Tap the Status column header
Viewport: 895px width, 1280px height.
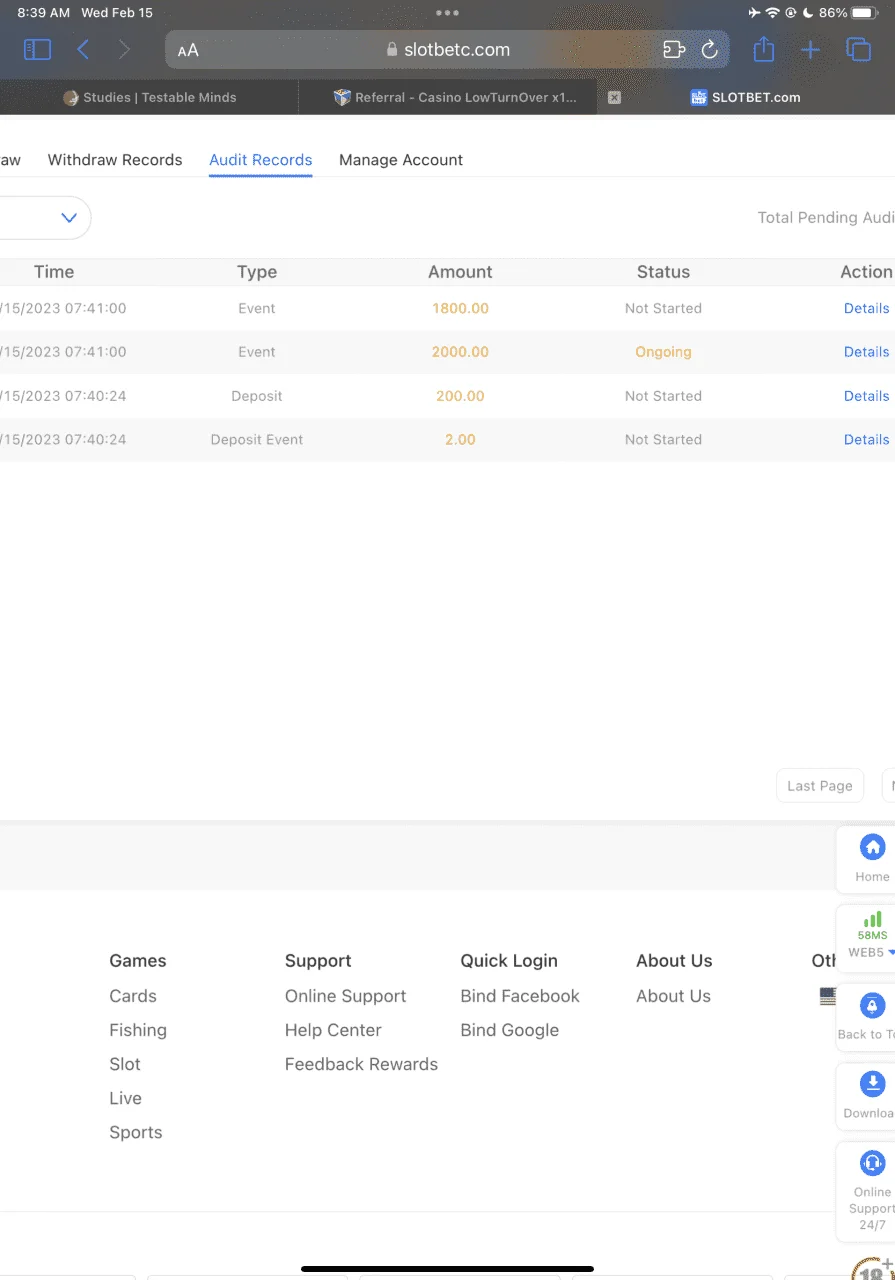pos(663,272)
